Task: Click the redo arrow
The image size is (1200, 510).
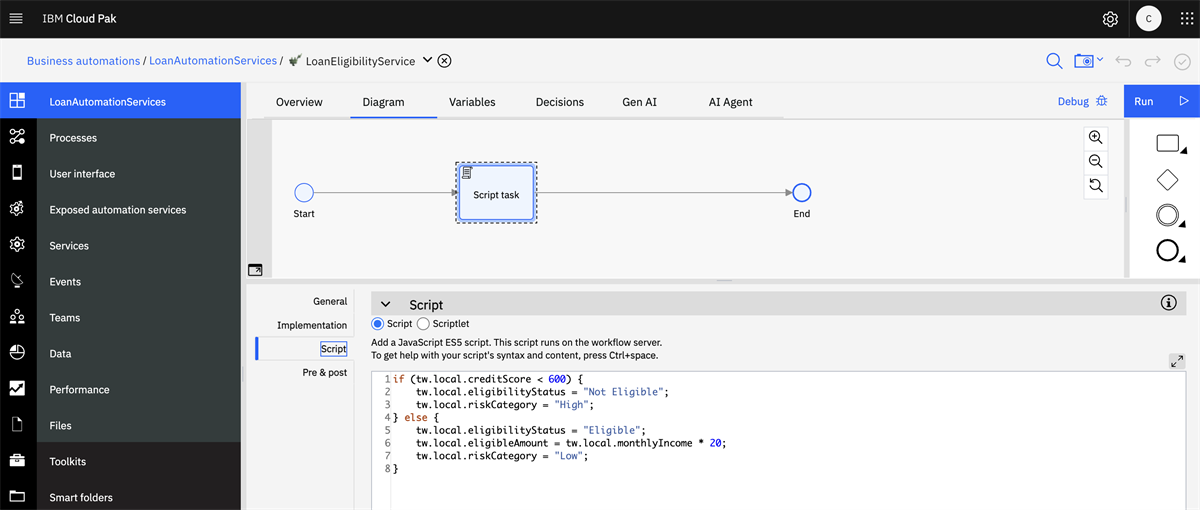Action: 1153,61
